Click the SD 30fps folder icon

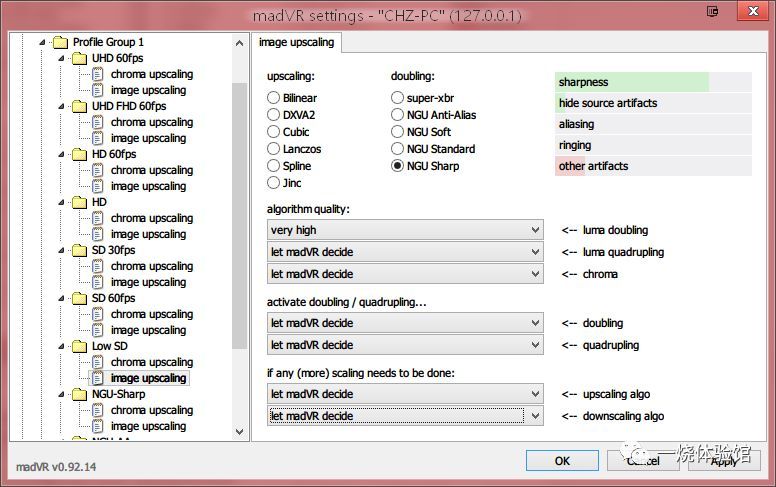[79, 250]
